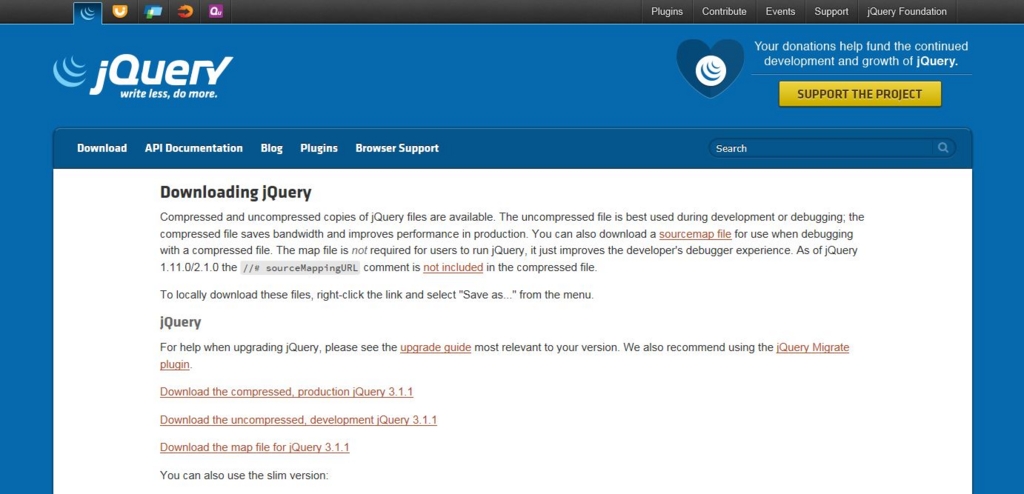The width and height of the screenshot is (1024, 494).
Task: Click the heart donation icon
Action: [x=710, y=69]
